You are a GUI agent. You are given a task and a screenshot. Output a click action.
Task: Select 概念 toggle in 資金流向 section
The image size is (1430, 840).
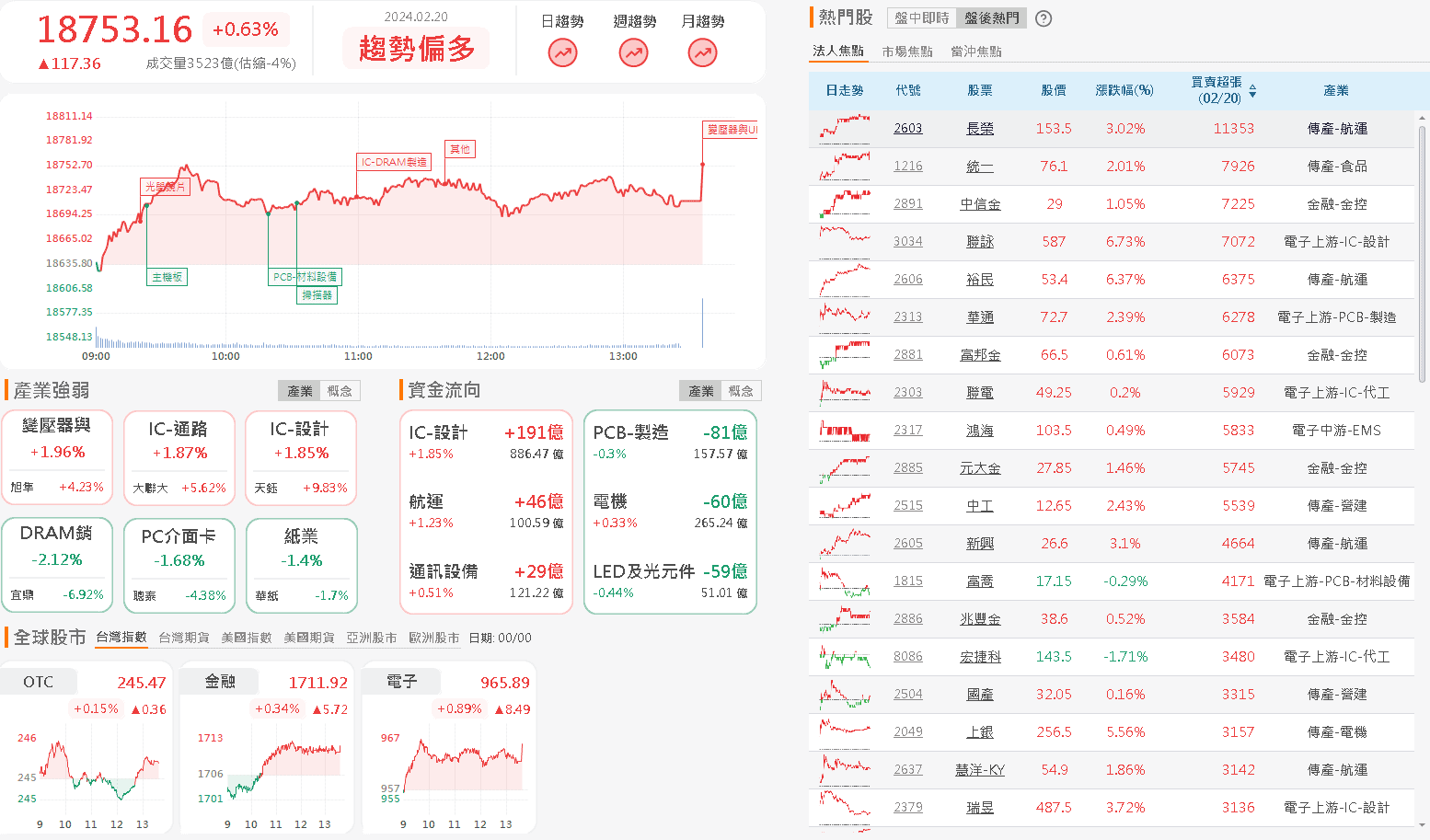(741, 391)
